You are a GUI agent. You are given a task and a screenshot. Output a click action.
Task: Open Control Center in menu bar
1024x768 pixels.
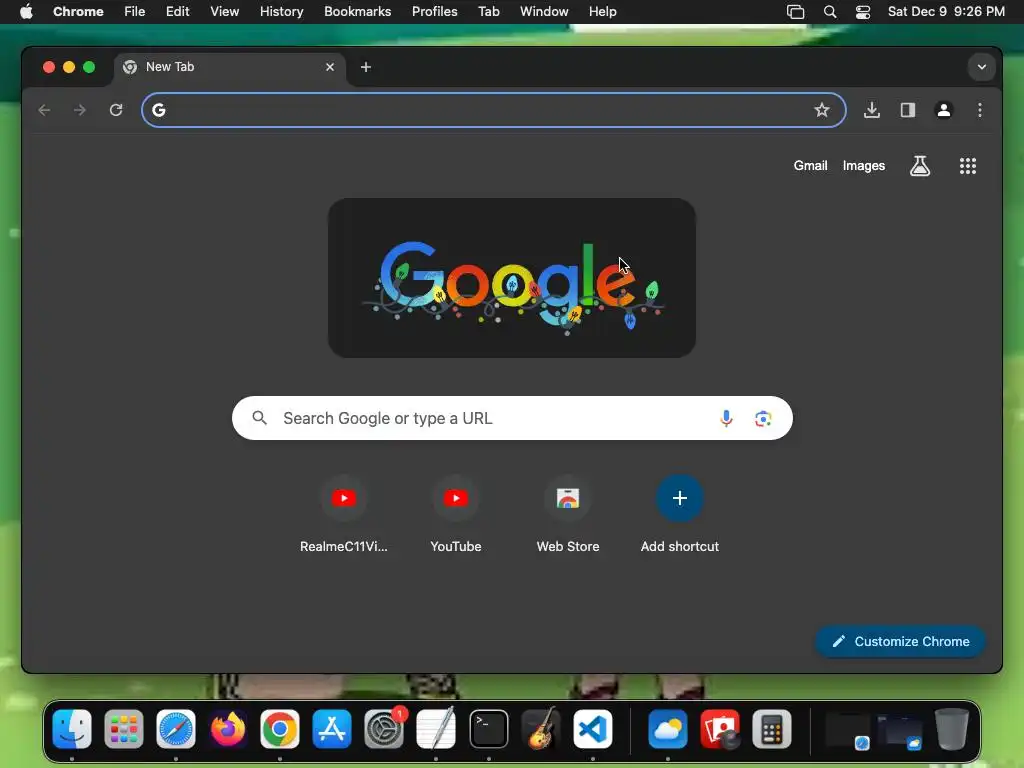coord(863,12)
